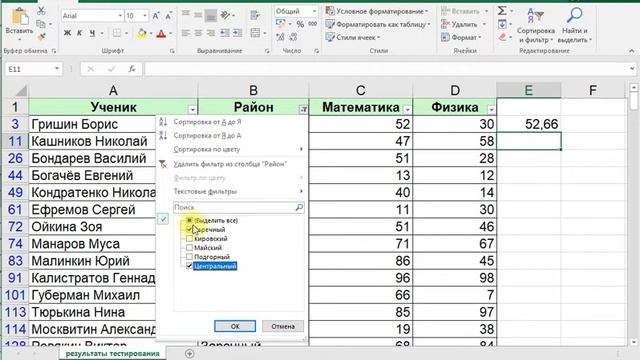This screenshot has width=640, height=360.
Task: Click the wrap text icon
Action: pos(255,16)
